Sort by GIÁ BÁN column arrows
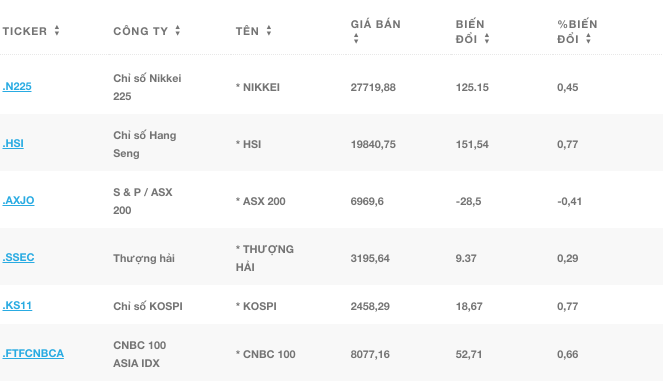663x385 pixels. click(x=356, y=38)
